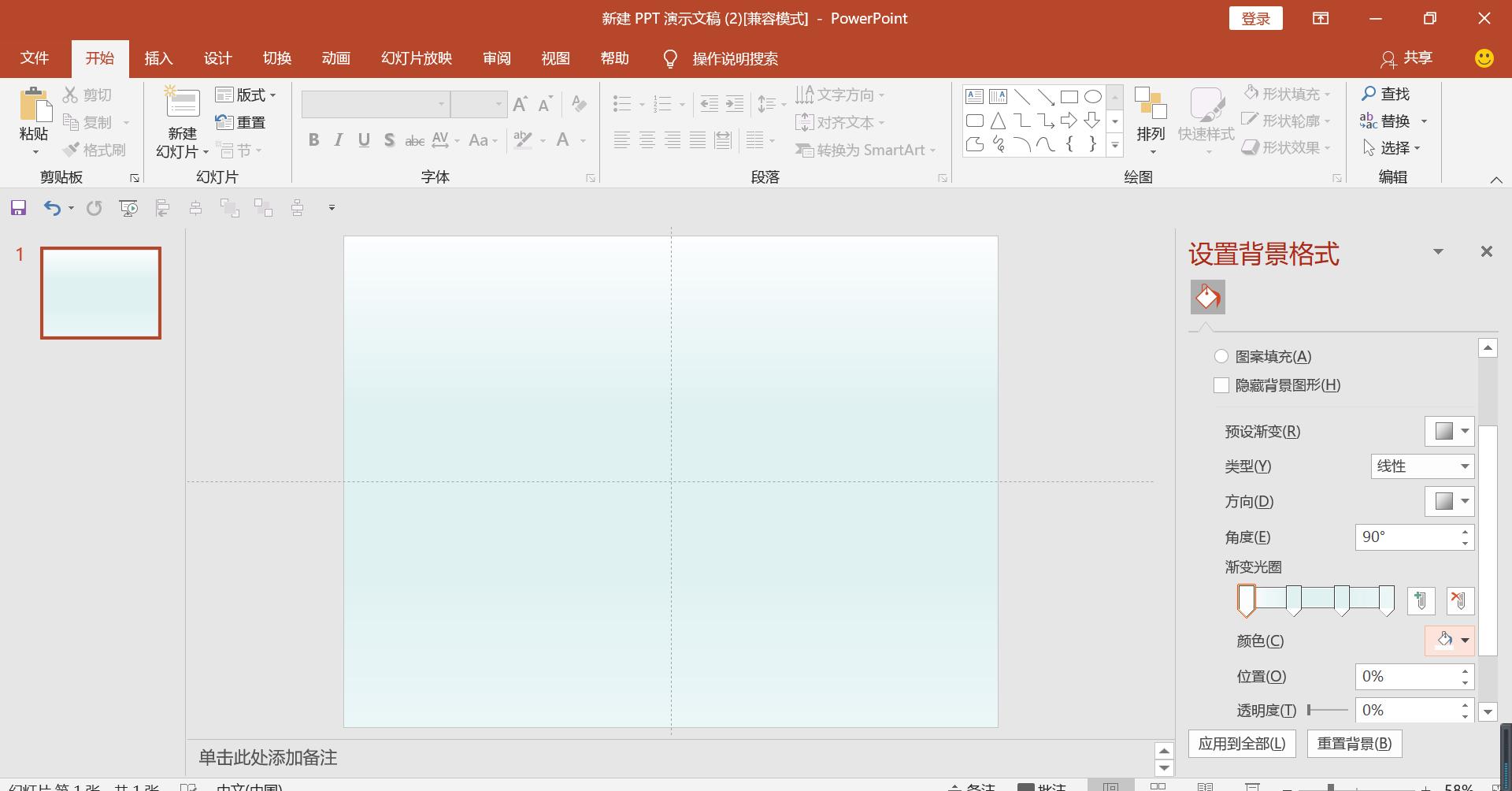Check the hide background graphics checkbox
Image resolution: width=1512 pixels, height=791 pixels.
pos(1221,385)
